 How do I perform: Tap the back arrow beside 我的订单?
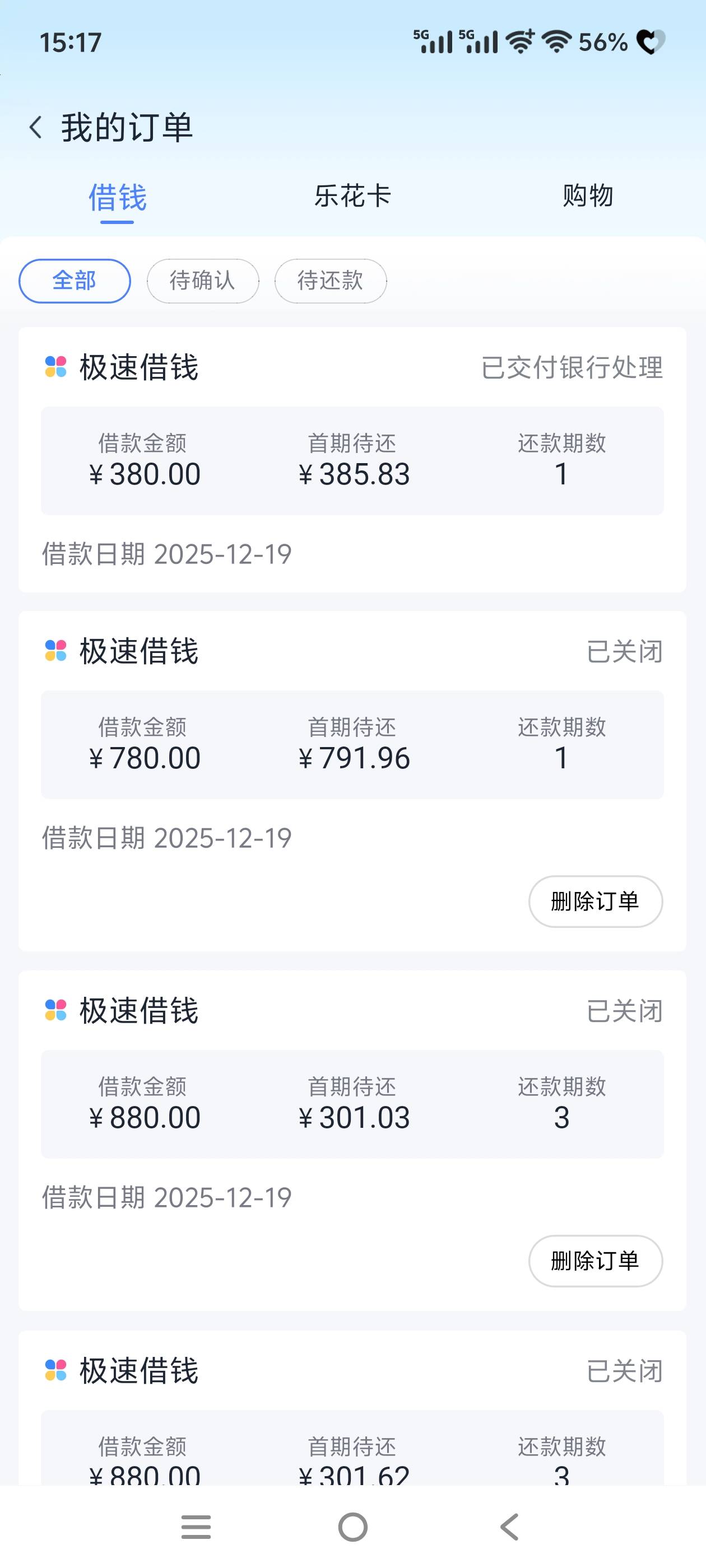click(36, 128)
